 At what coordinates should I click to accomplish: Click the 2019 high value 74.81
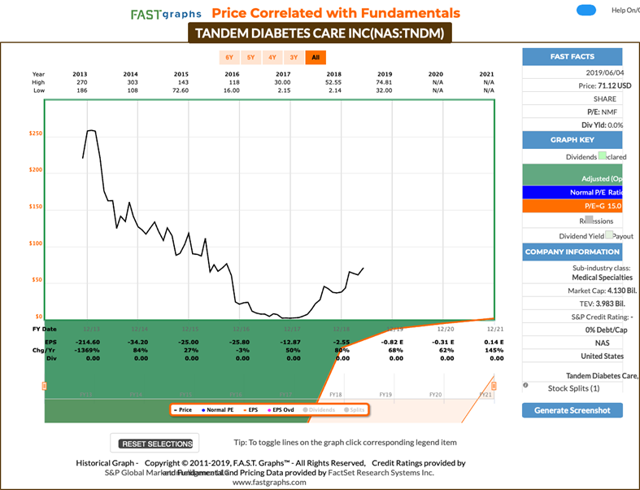pos(384,82)
